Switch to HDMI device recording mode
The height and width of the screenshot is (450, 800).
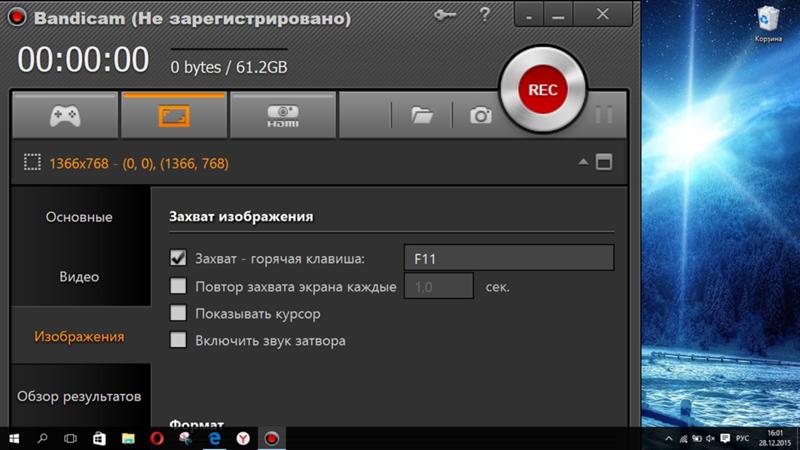tap(283, 116)
